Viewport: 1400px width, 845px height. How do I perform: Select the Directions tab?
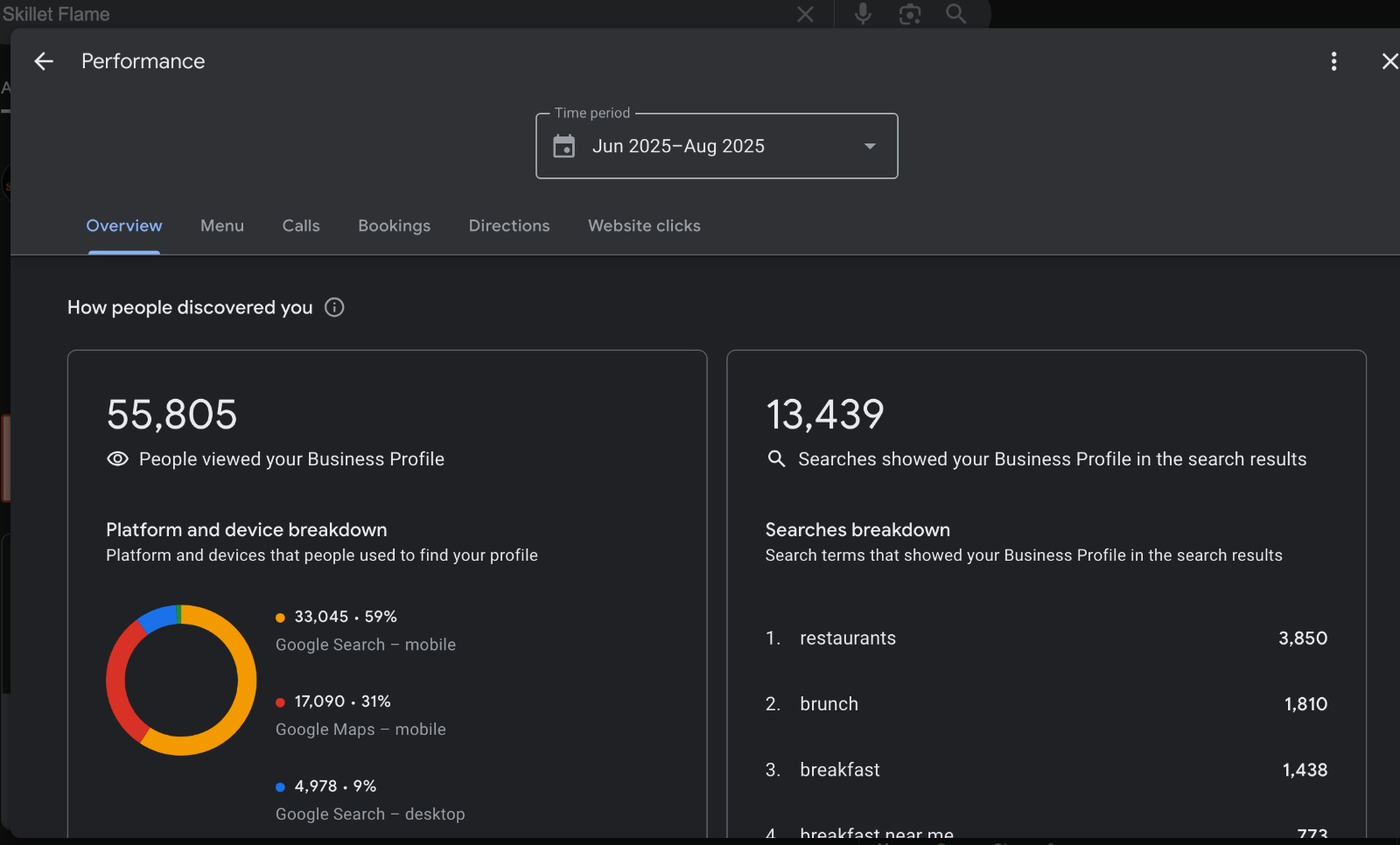coord(509,226)
